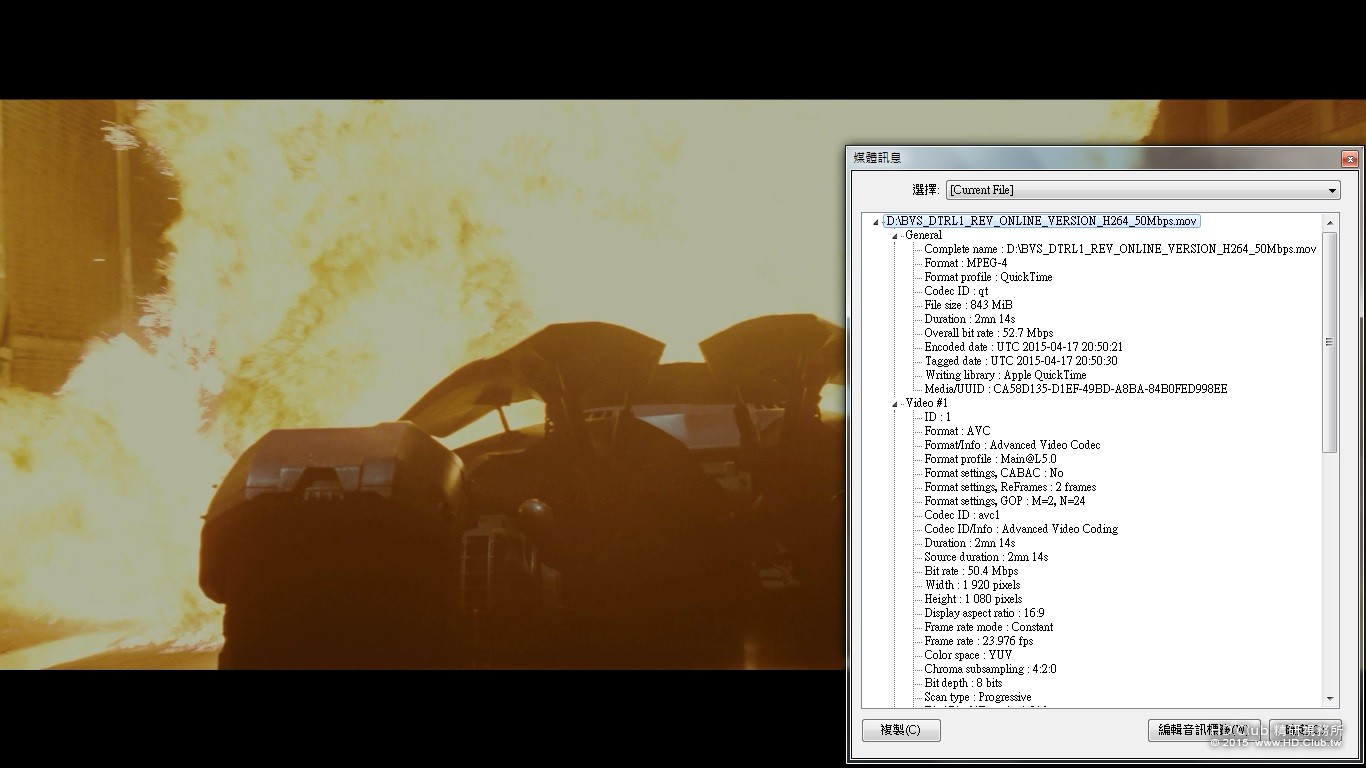Click the scrollbar up arrow in media info
The height and width of the screenshot is (768, 1366).
1330,223
